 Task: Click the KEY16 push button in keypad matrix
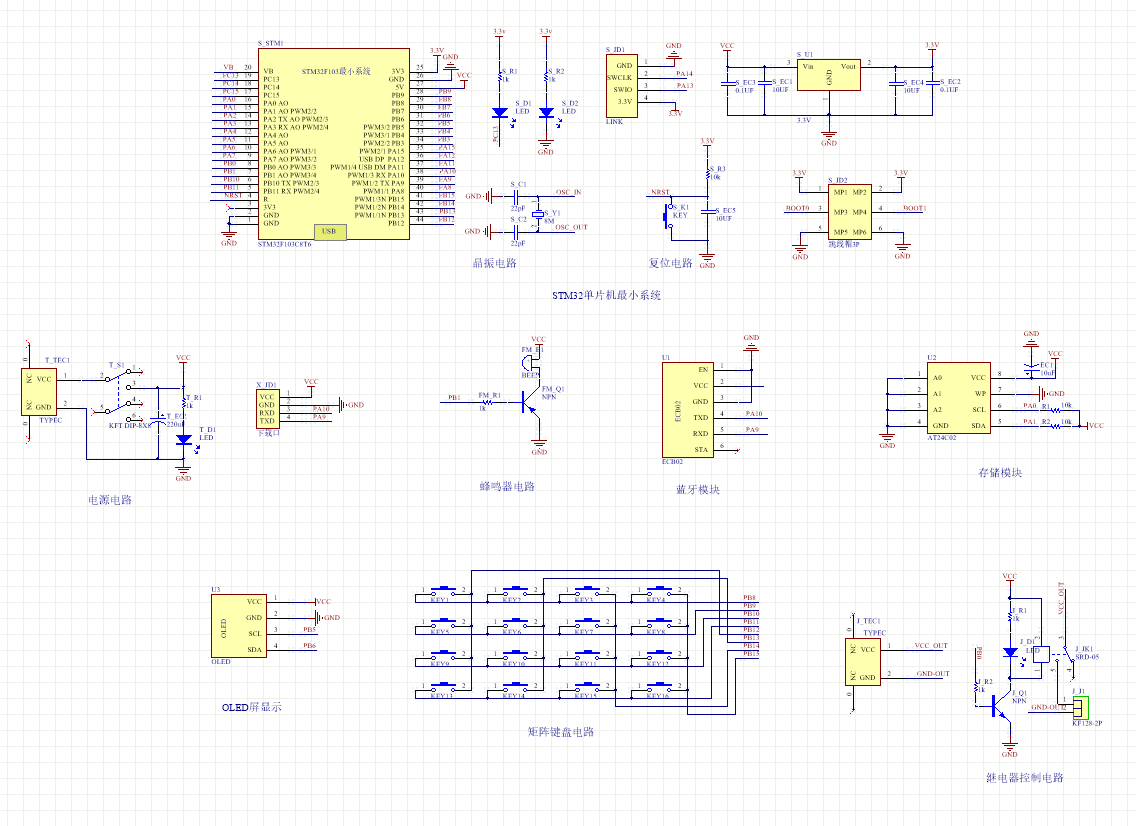659,687
